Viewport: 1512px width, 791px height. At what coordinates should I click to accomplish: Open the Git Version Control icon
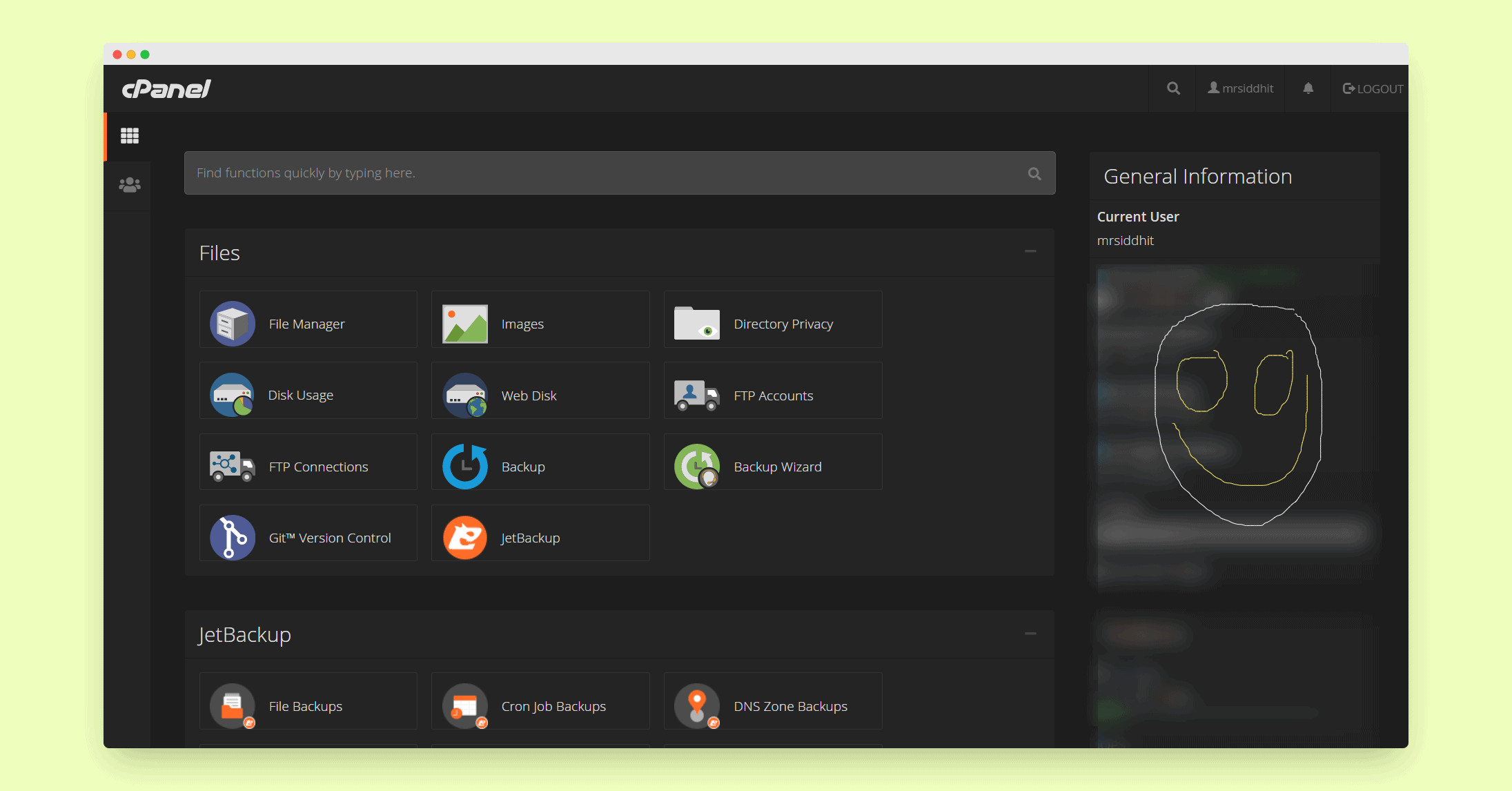[x=233, y=538]
